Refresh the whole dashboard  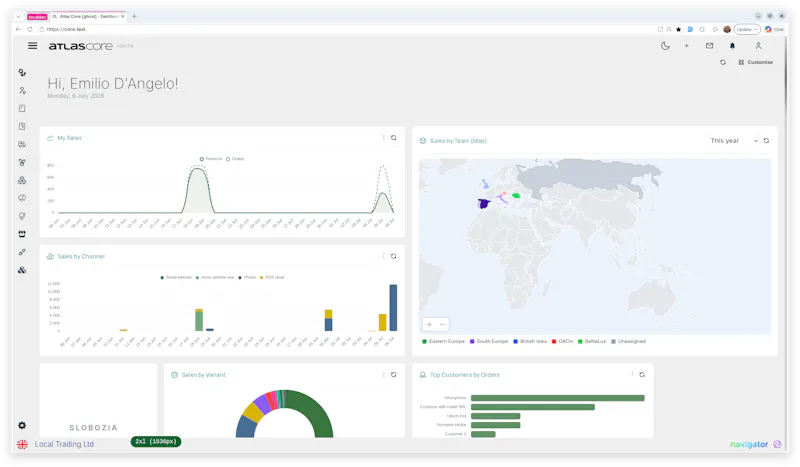723,62
